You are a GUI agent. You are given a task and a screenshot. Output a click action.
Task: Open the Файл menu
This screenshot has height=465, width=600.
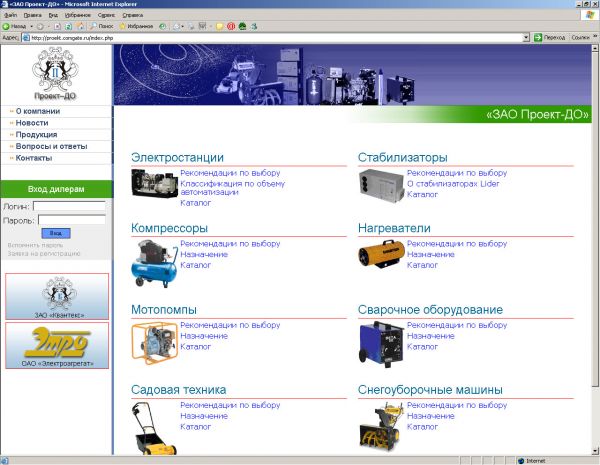coord(10,15)
